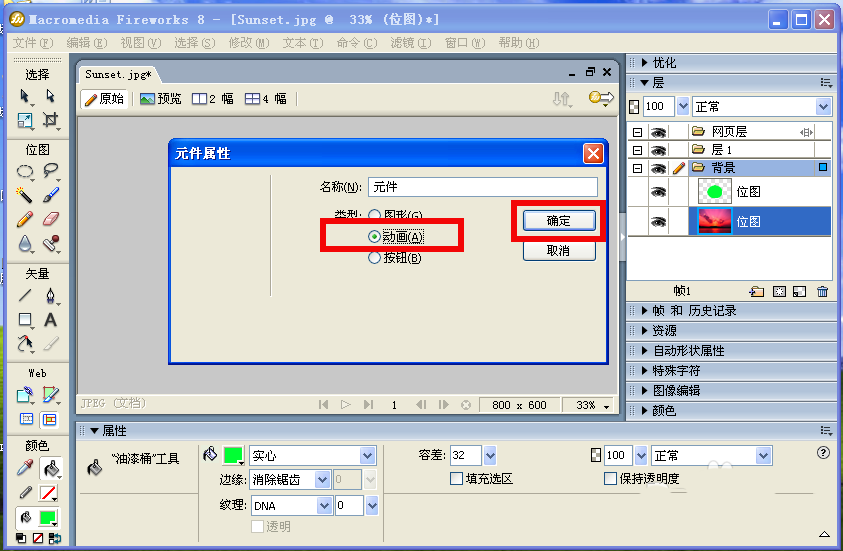Pick the Crop tool
Image resolution: width=843 pixels, height=551 pixels.
pos(50,119)
